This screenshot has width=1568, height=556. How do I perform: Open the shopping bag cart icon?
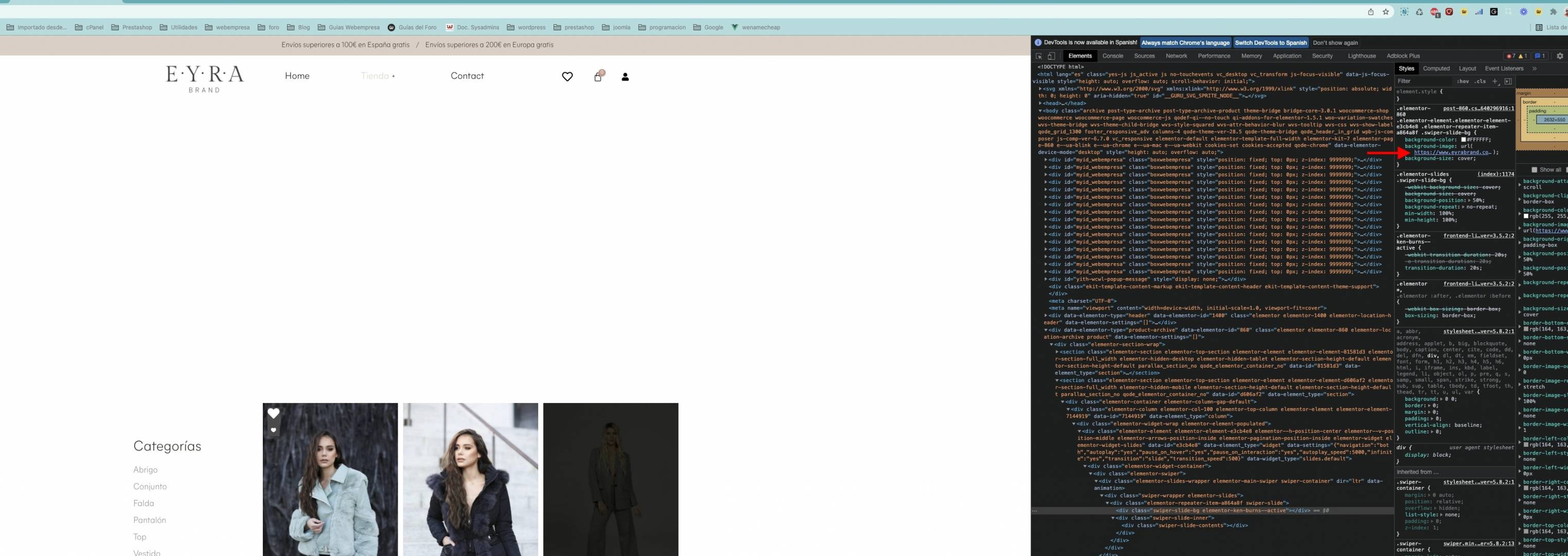click(x=598, y=76)
